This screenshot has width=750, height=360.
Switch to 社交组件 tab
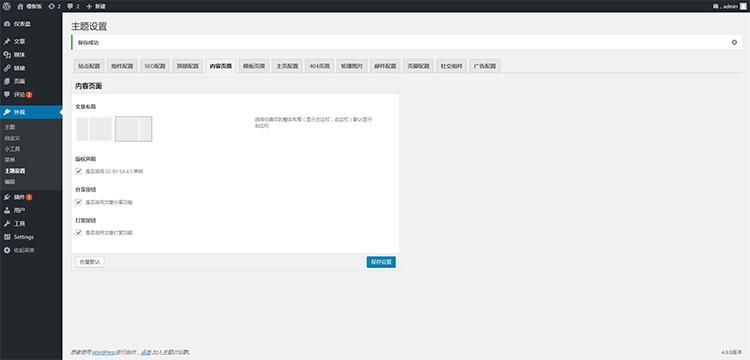pyautogui.click(x=452, y=66)
